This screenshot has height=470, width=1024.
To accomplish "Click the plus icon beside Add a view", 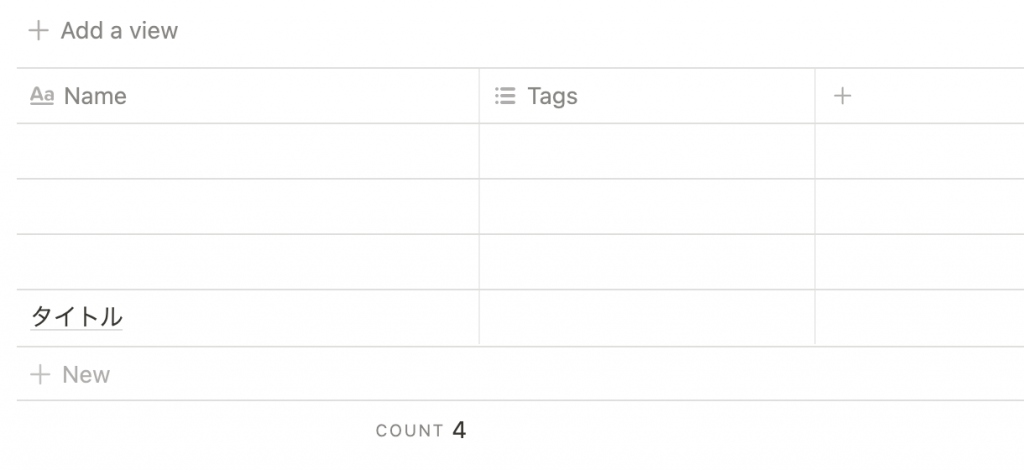I will pyautogui.click(x=39, y=31).
